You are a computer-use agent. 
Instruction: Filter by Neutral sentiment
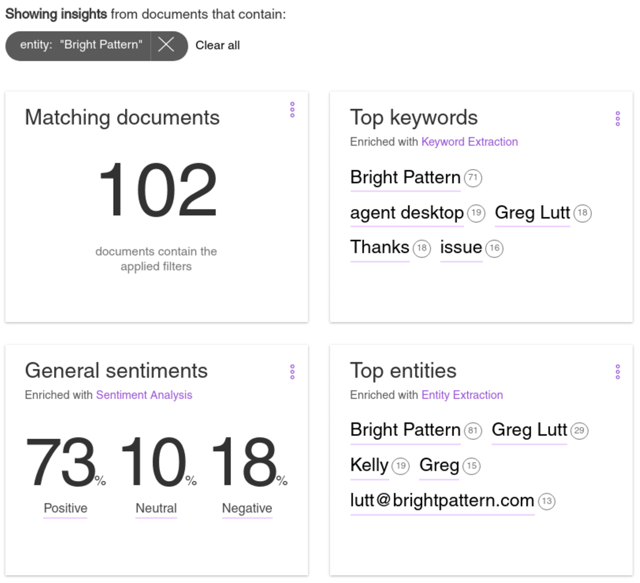tap(156, 509)
